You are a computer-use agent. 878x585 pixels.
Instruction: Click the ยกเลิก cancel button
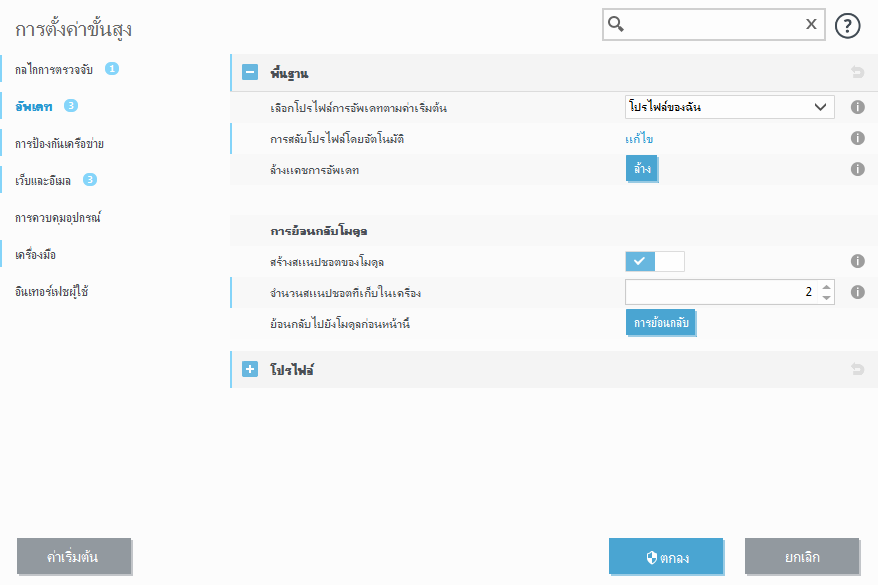[x=802, y=556]
